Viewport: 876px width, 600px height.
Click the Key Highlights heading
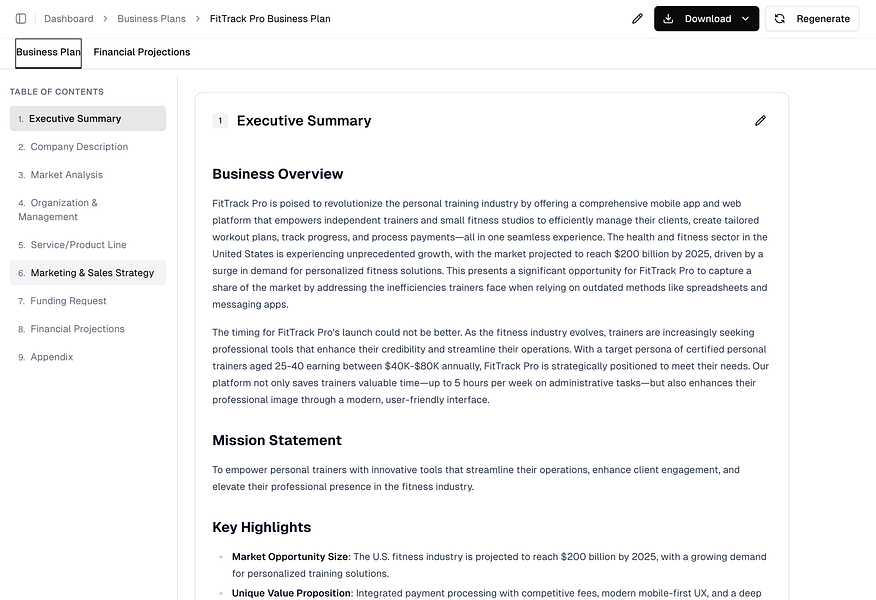point(261,527)
